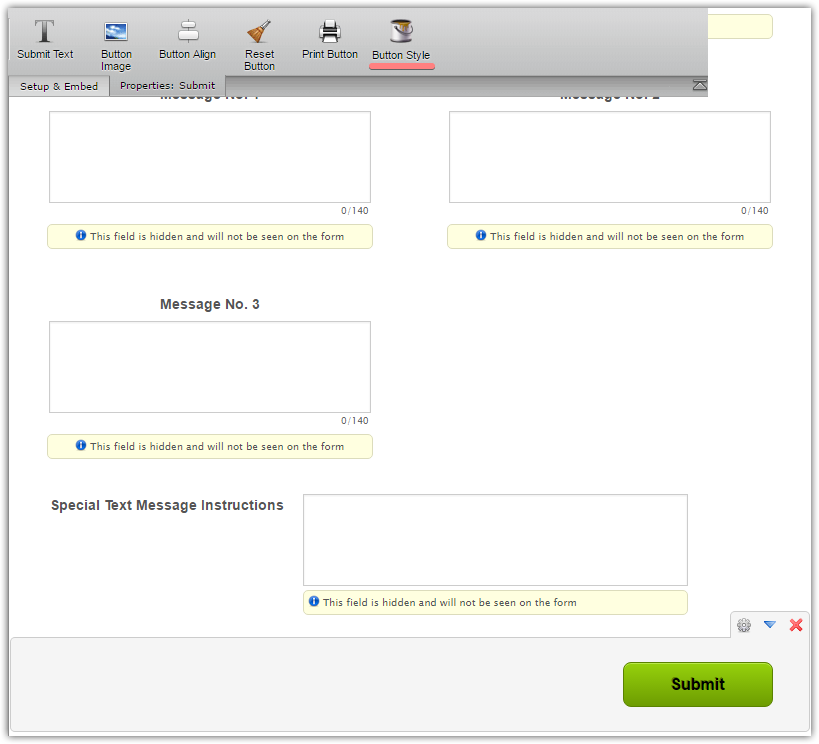
Task: Click the top-right message text area
Action: [x=610, y=157]
